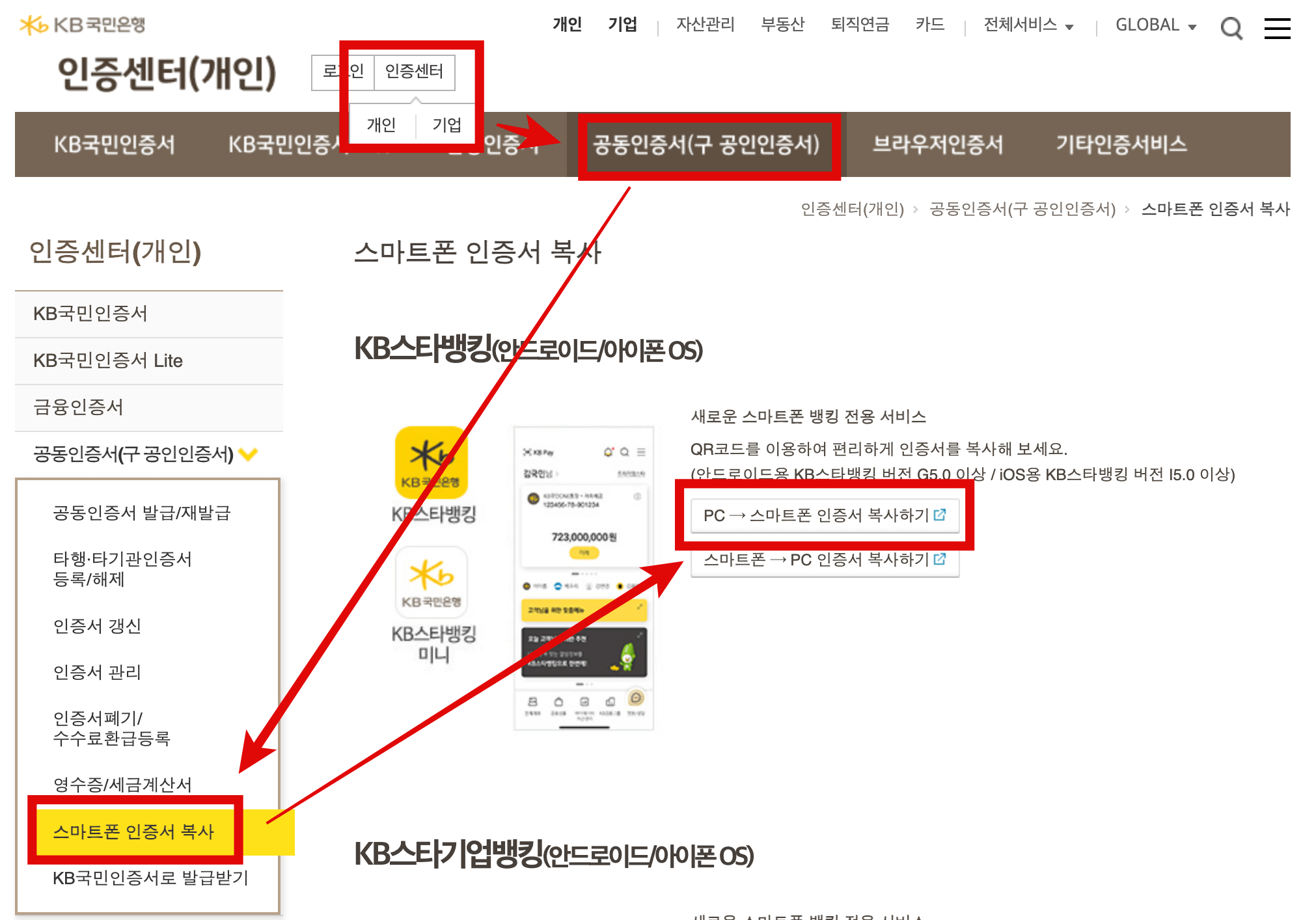Open 자산관리 in the top navigation
Viewport: 1316px width, 920px height.
pyautogui.click(x=706, y=25)
